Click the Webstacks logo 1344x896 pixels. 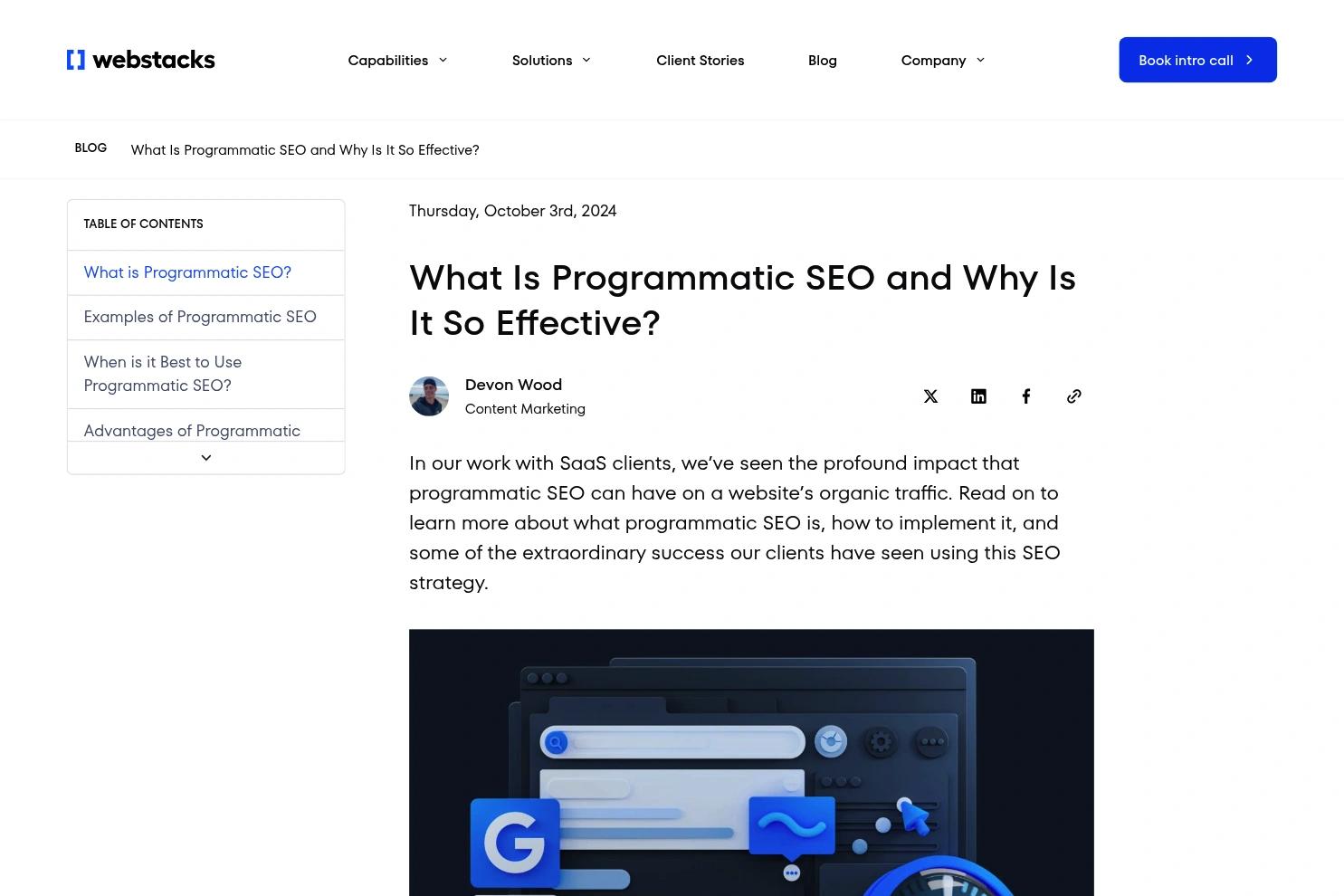[141, 60]
